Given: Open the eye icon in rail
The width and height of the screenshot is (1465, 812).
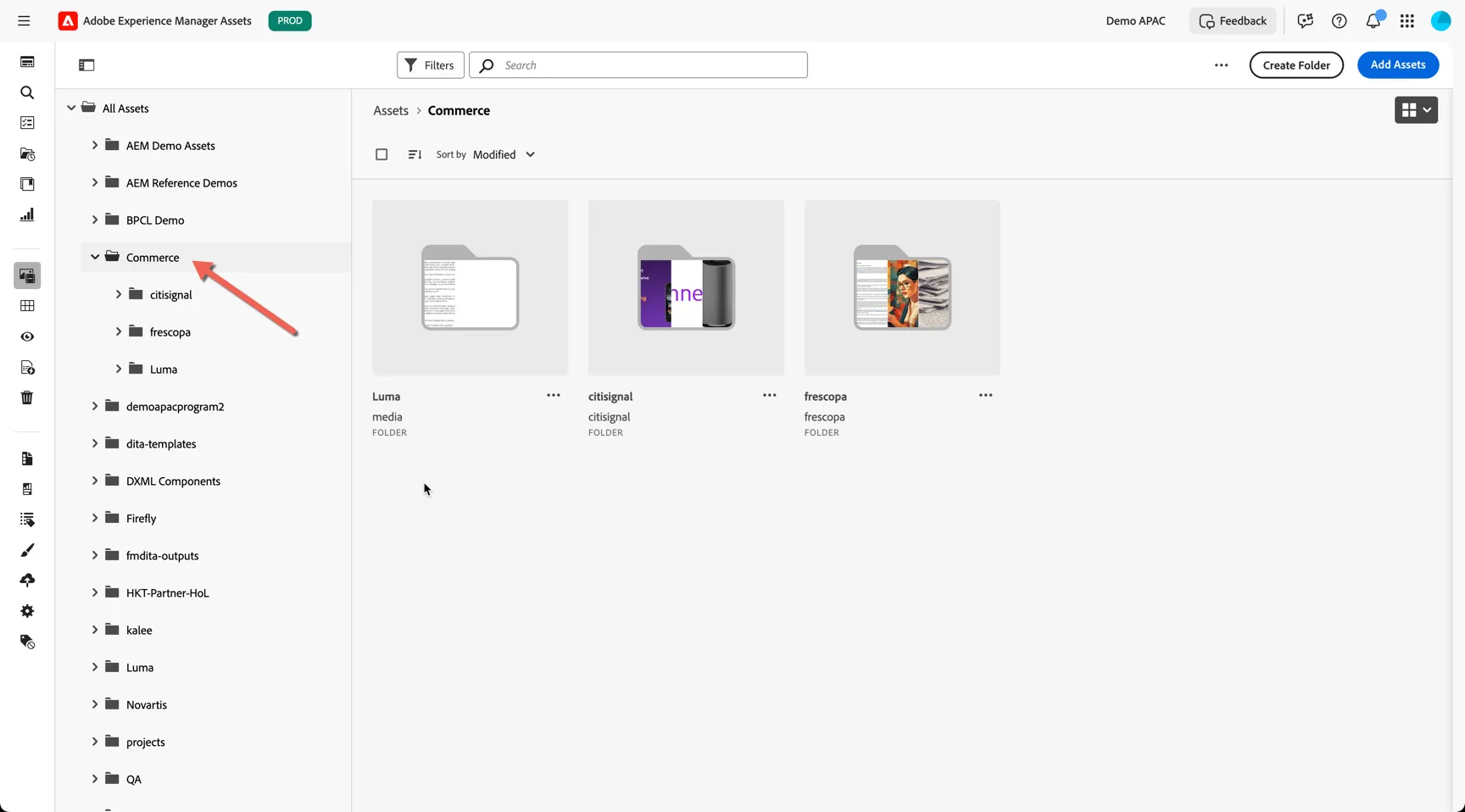Looking at the screenshot, I should tap(27, 336).
